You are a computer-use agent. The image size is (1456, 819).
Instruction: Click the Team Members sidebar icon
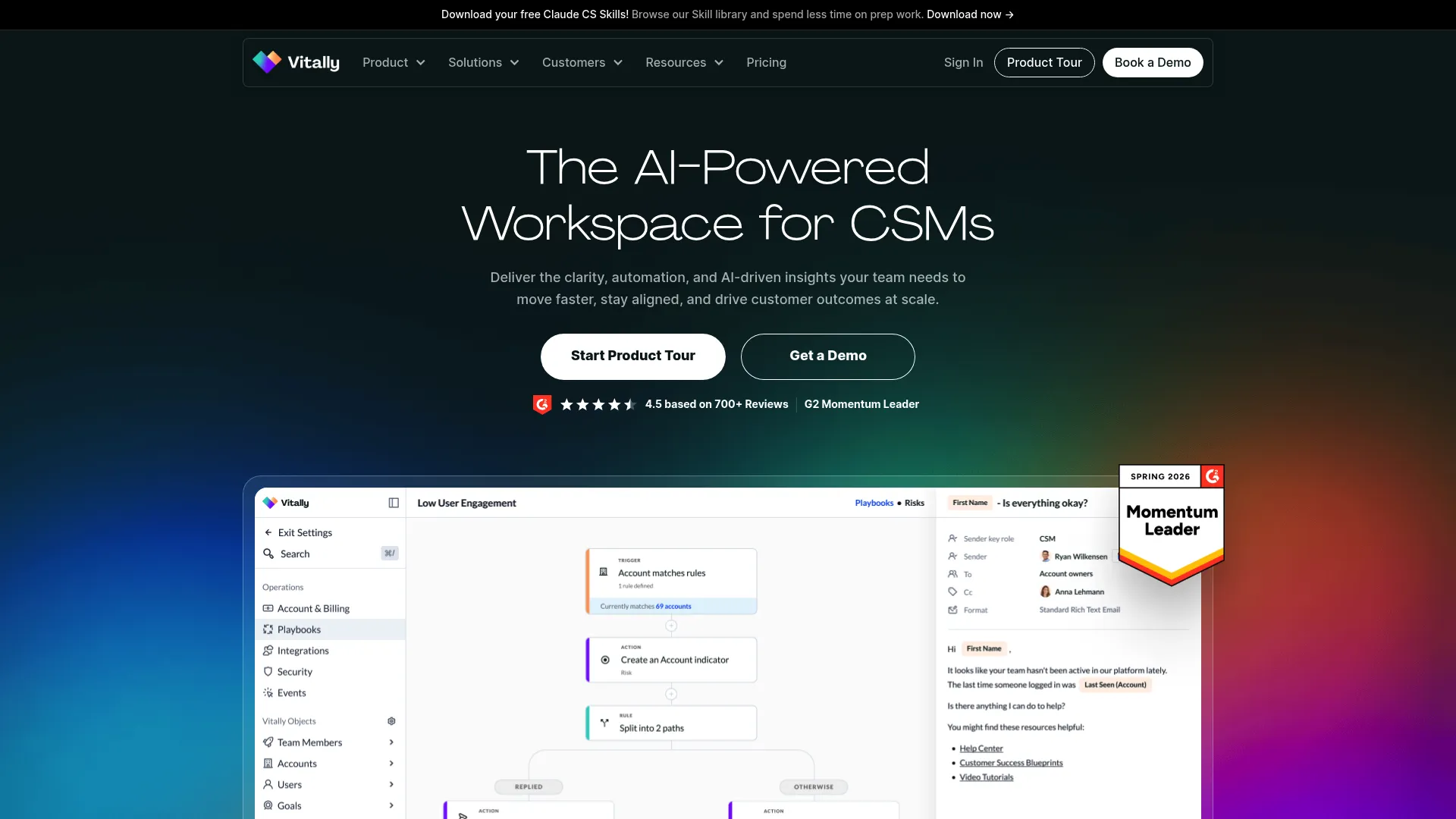[x=268, y=742]
